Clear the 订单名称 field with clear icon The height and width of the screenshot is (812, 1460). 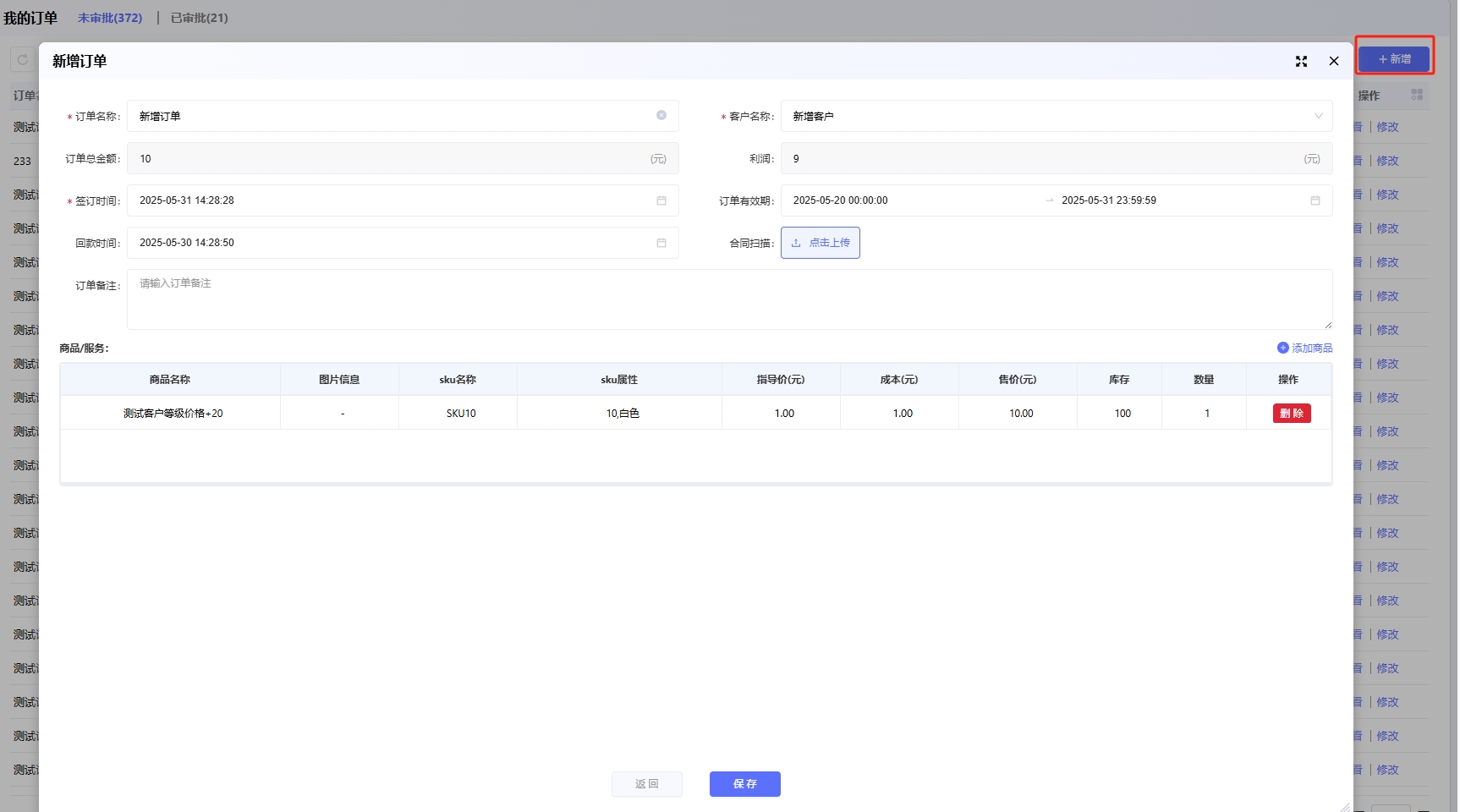661,116
